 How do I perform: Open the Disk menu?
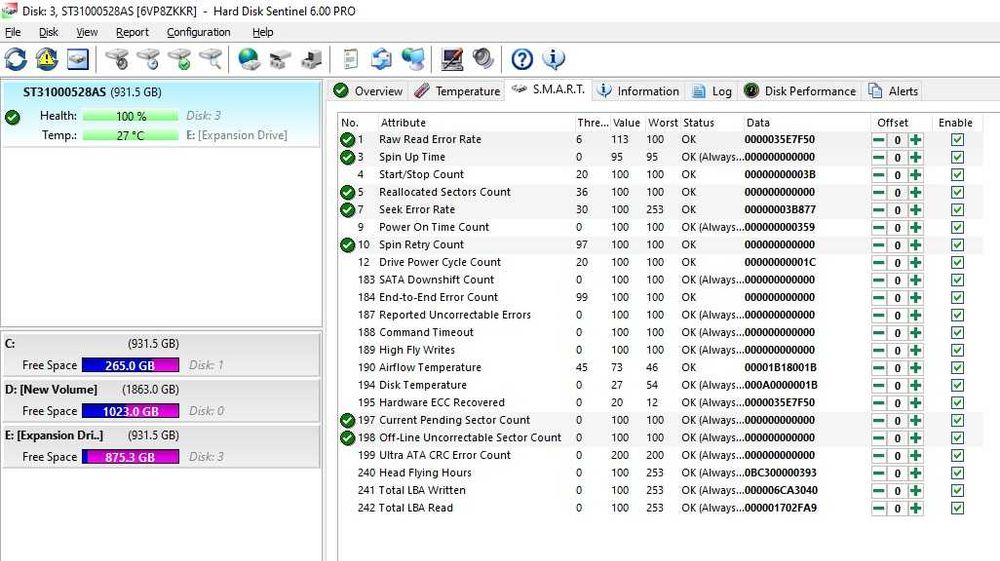point(48,32)
